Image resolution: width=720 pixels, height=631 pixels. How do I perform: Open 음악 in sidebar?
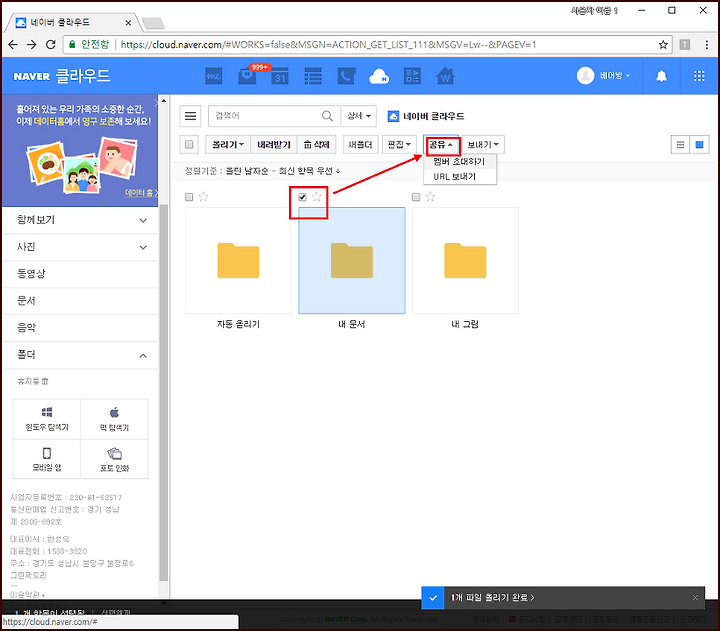click(x=81, y=327)
